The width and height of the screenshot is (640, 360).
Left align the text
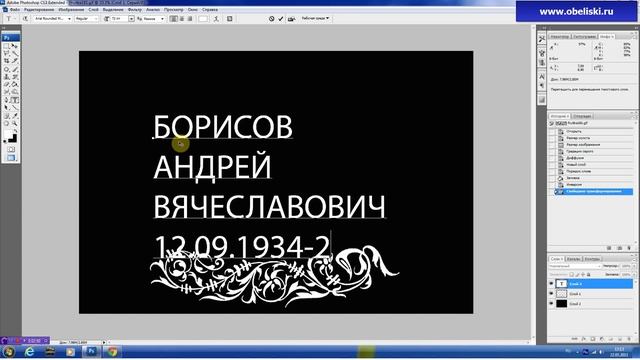click(173, 19)
